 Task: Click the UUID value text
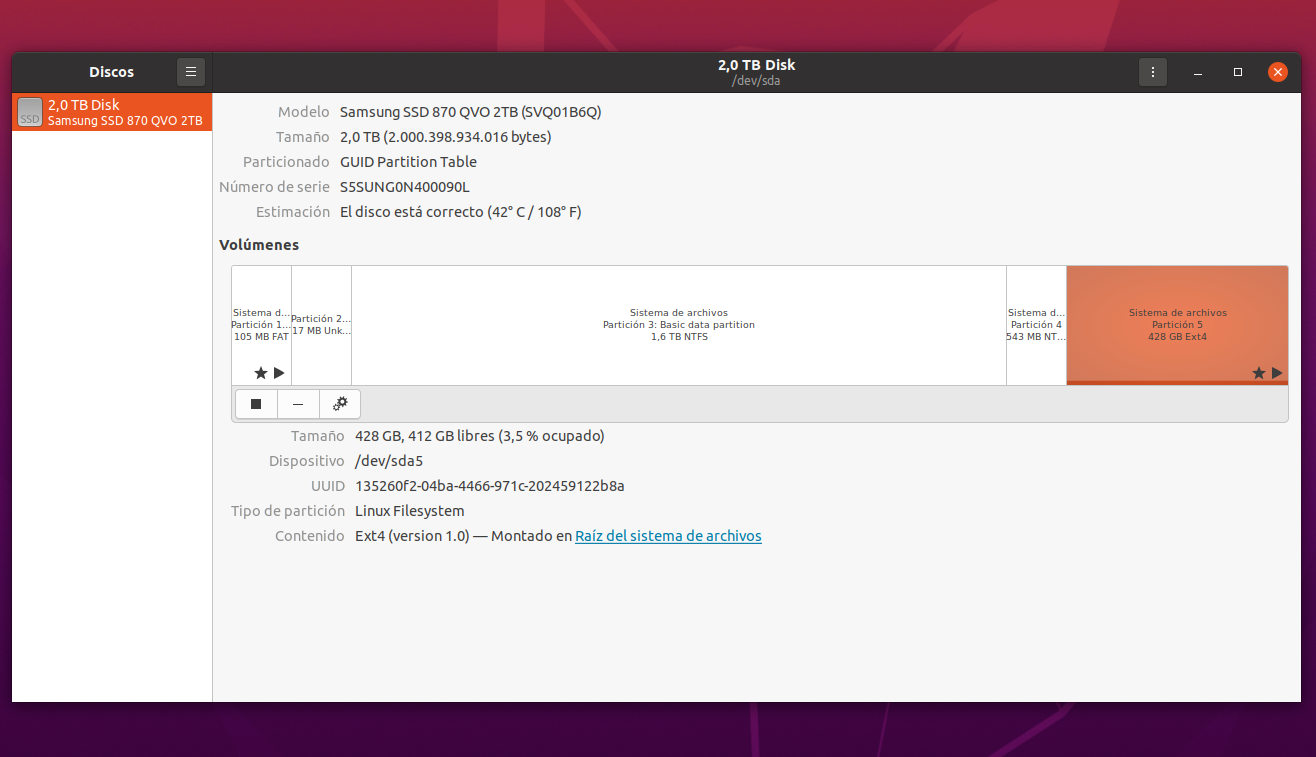click(489, 486)
